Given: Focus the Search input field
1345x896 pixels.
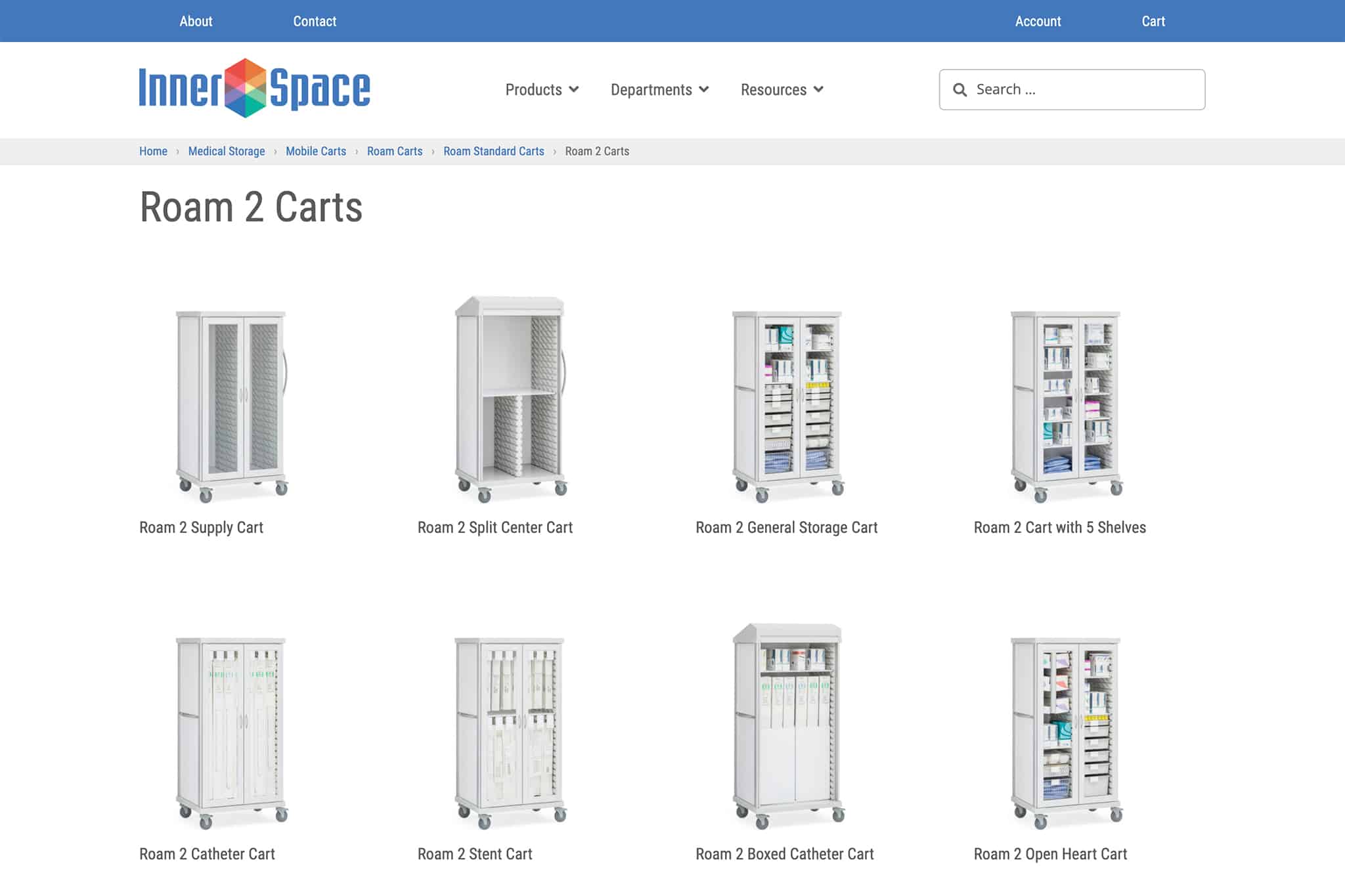Looking at the screenshot, I should pyautogui.click(x=1072, y=90).
